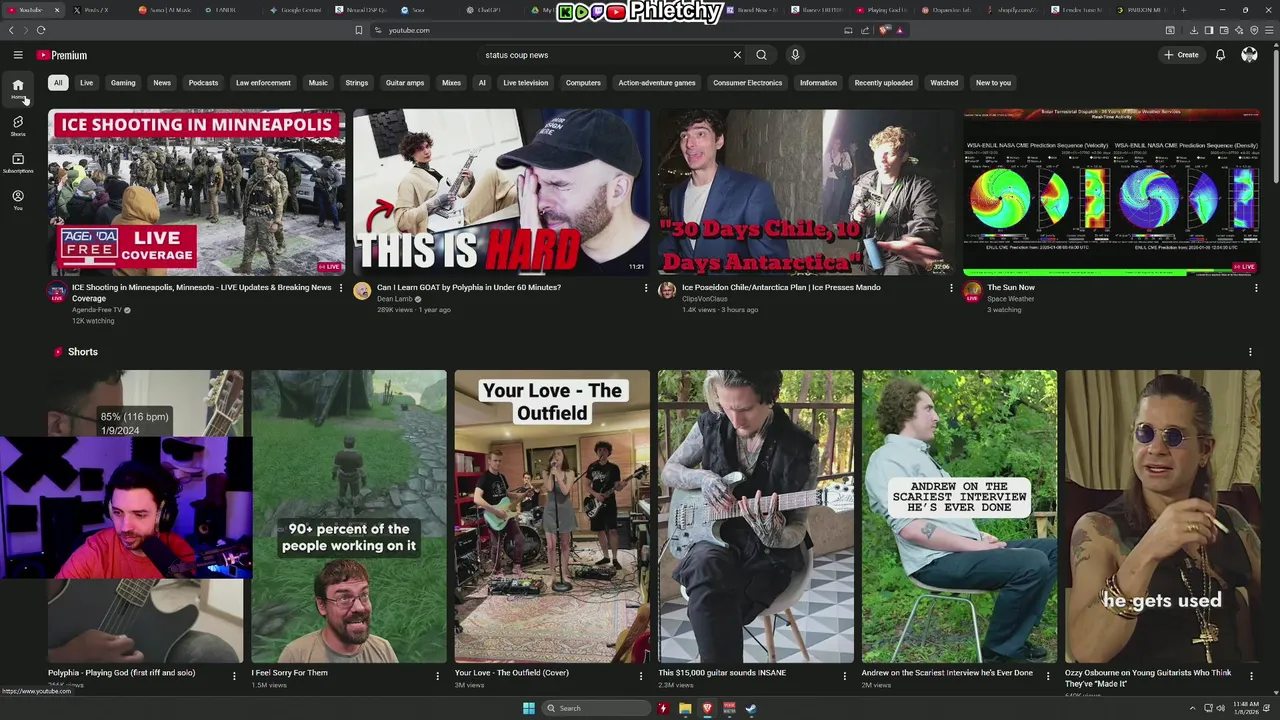Viewport: 1280px width, 720px height.
Task: Open options for Polyphia Playing God short
Action: [x=234, y=676]
